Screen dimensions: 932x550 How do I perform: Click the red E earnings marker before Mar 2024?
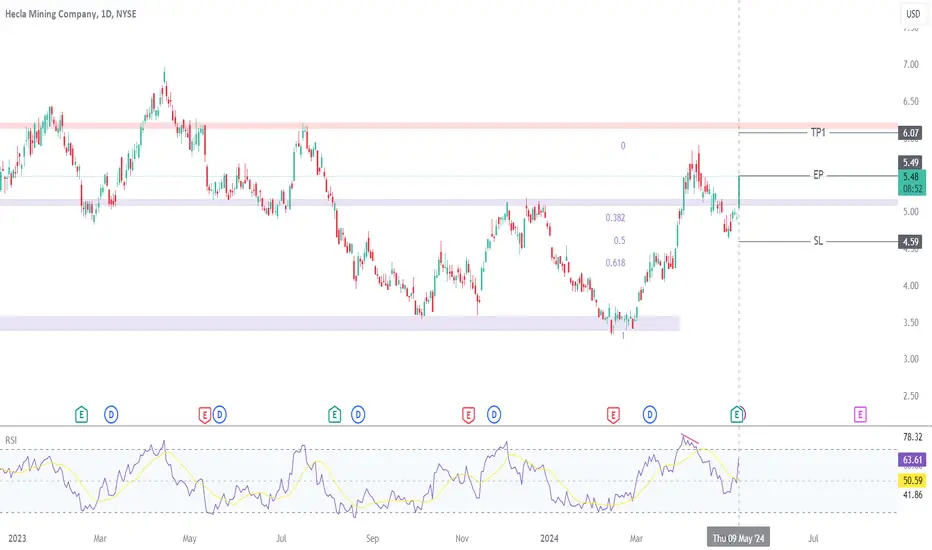613,414
